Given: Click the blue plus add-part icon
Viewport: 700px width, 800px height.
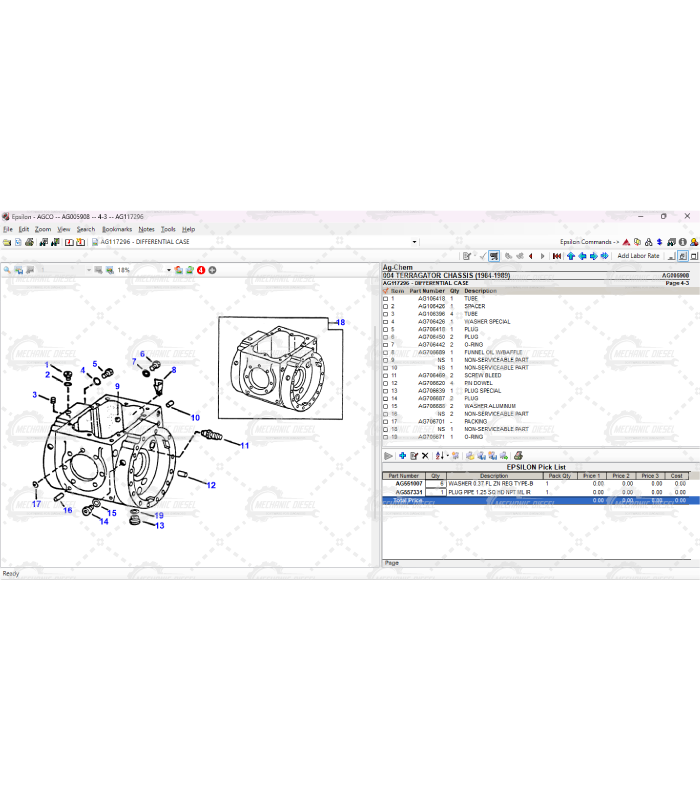Looking at the screenshot, I should [402, 456].
